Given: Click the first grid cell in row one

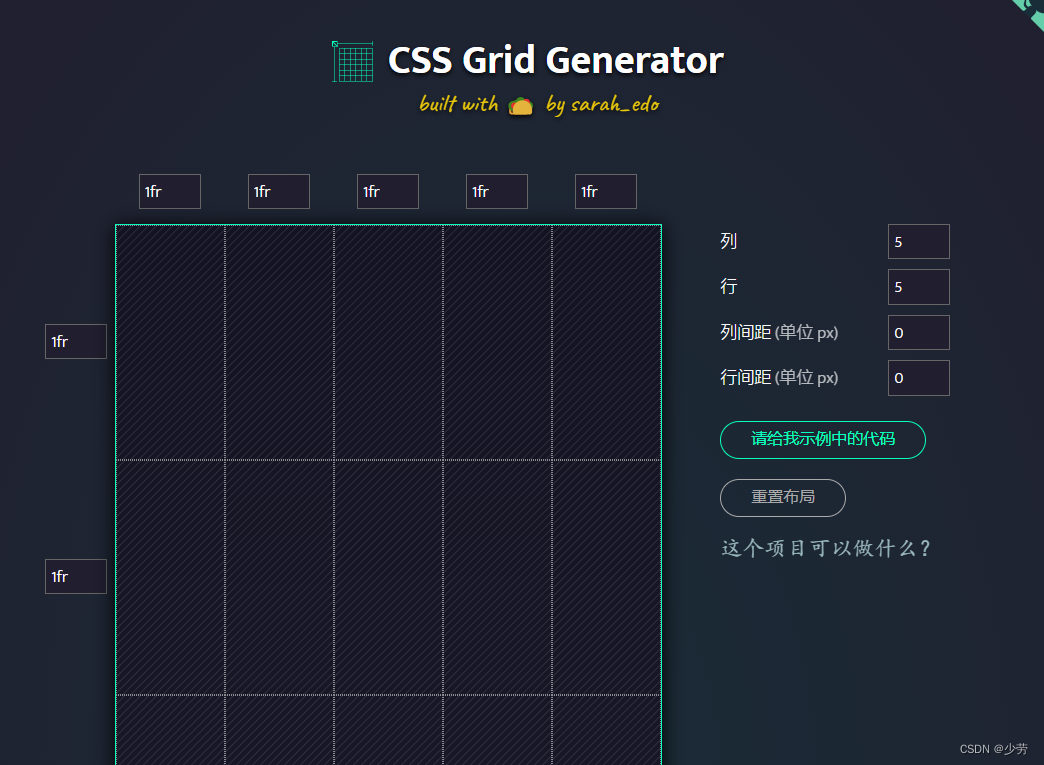Looking at the screenshot, I should point(170,342).
